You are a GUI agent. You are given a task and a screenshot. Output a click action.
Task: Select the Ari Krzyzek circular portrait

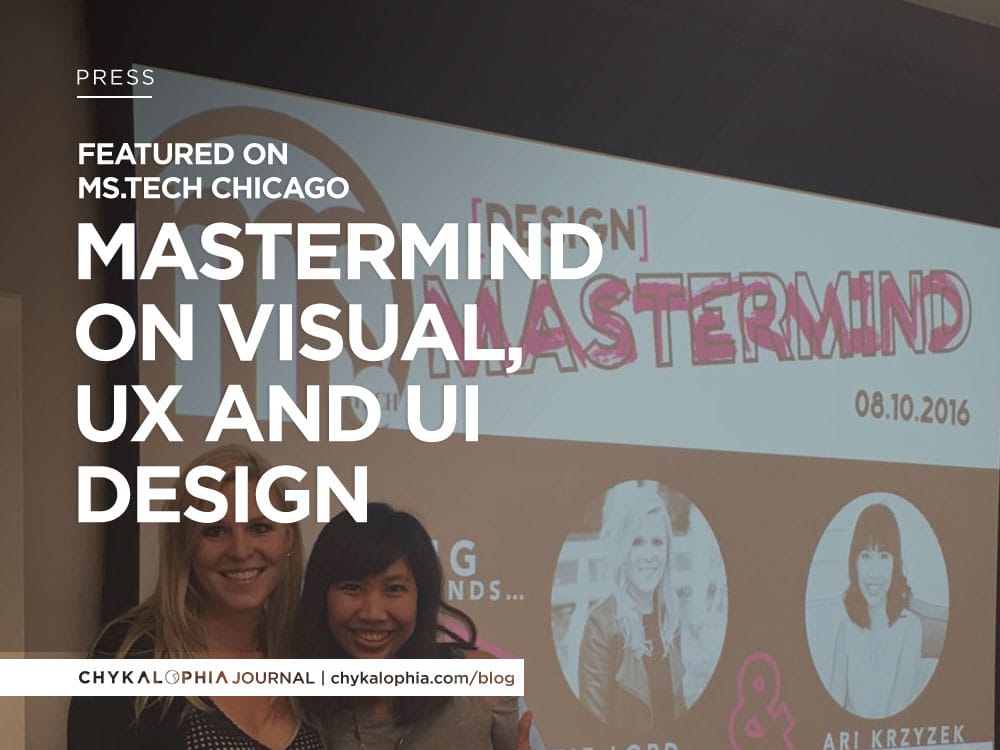877,605
